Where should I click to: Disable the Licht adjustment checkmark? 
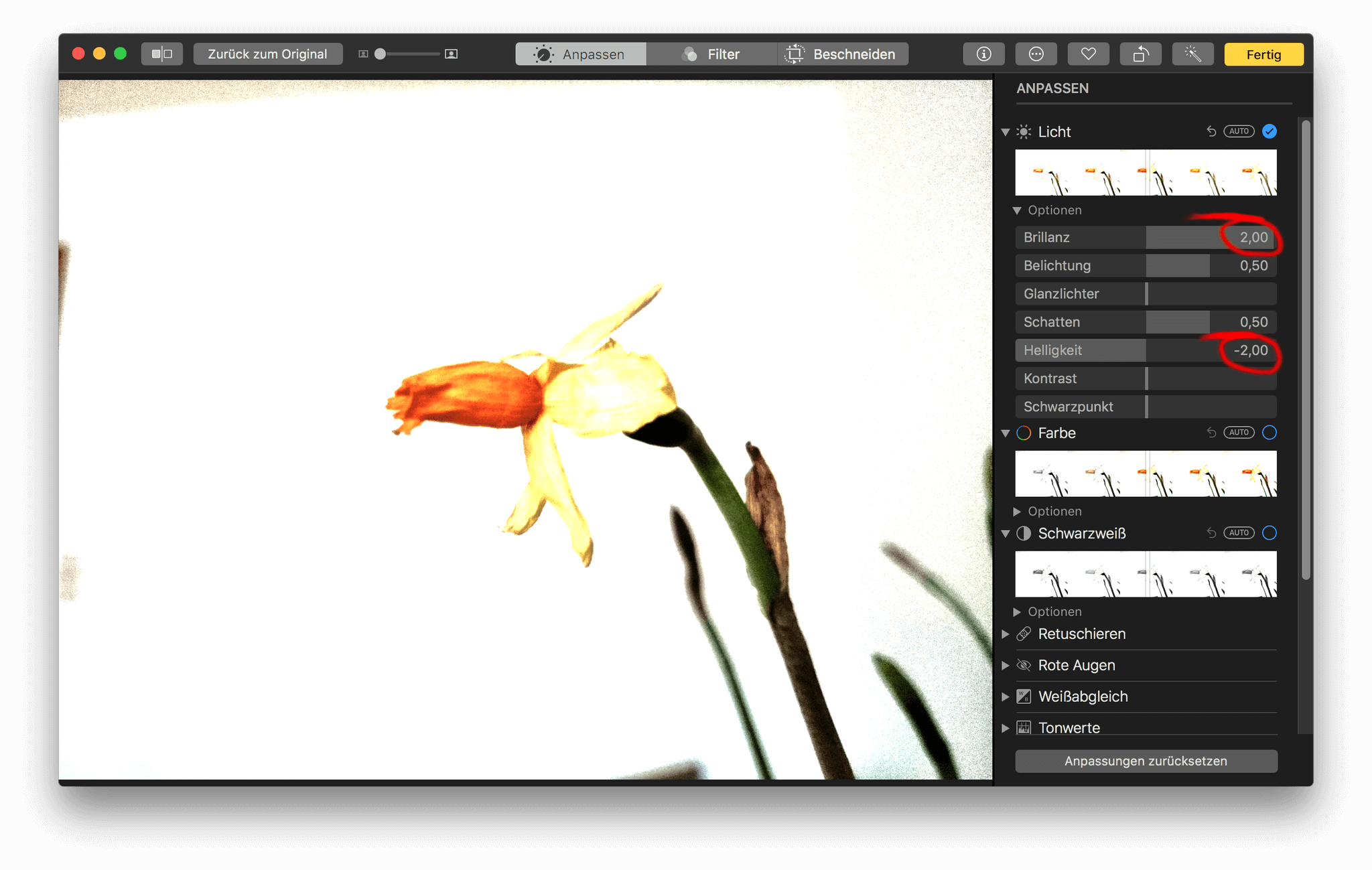[1270, 131]
